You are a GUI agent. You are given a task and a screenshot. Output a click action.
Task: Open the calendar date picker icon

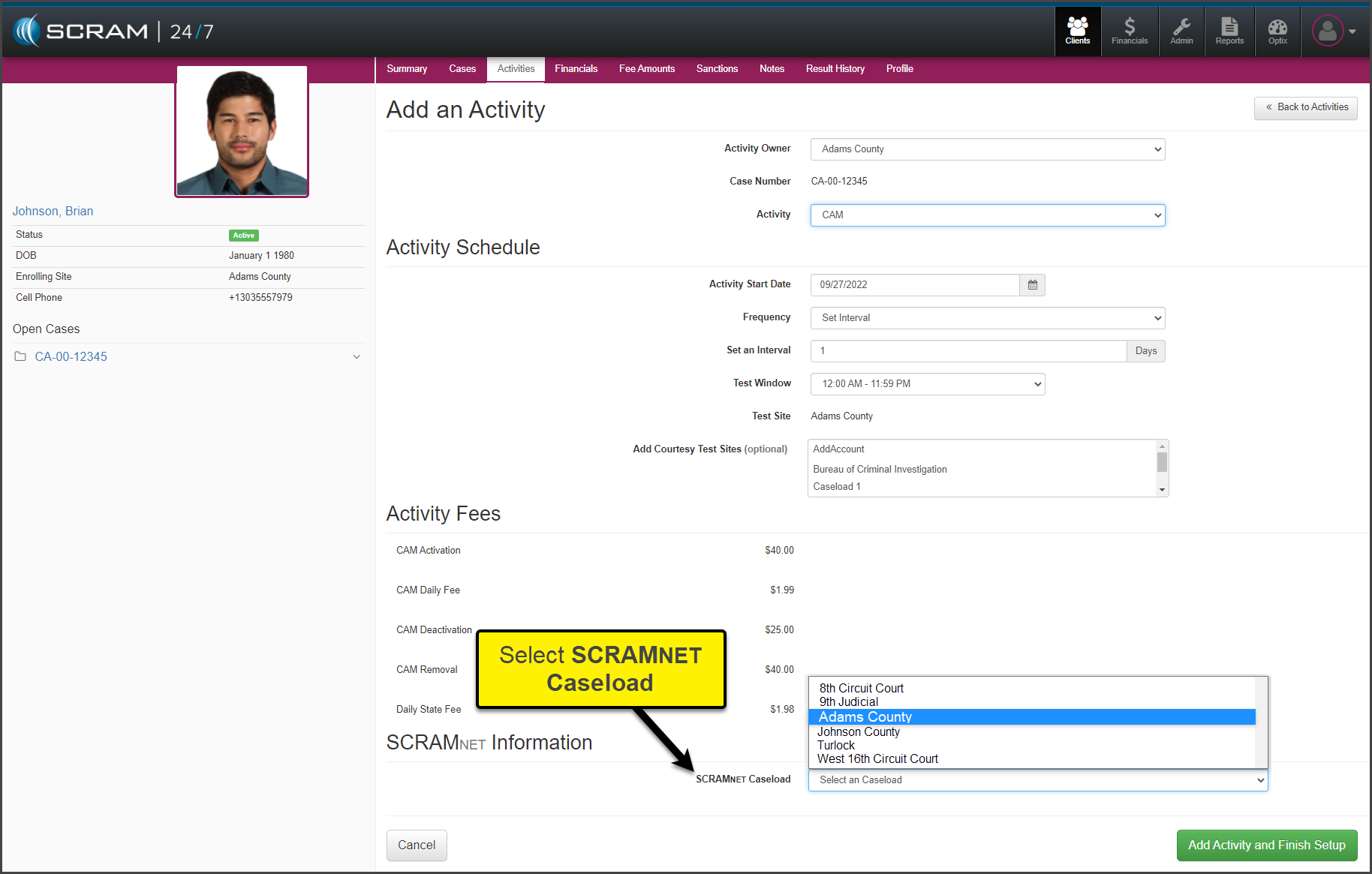[1033, 285]
